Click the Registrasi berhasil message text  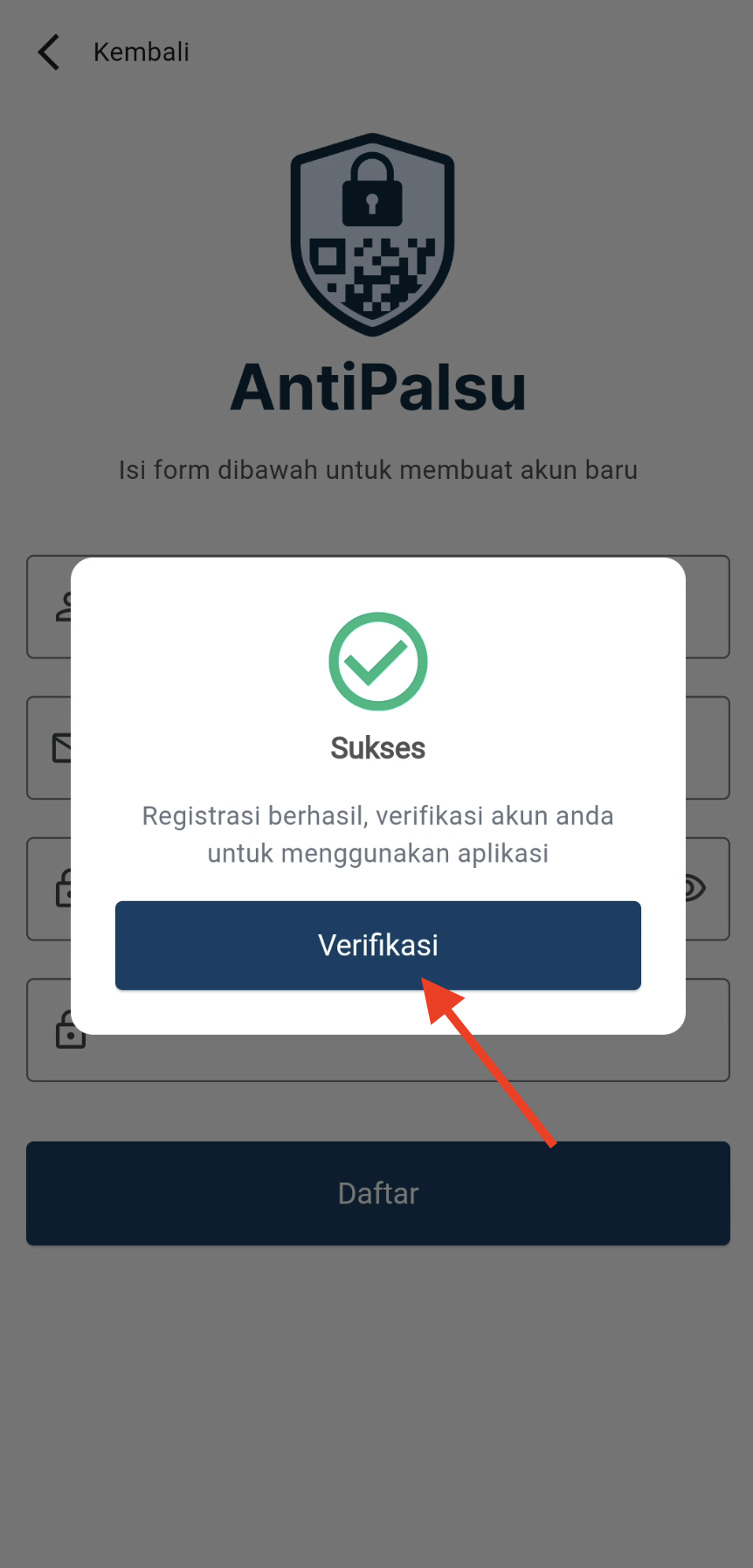click(x=378, y=834)
